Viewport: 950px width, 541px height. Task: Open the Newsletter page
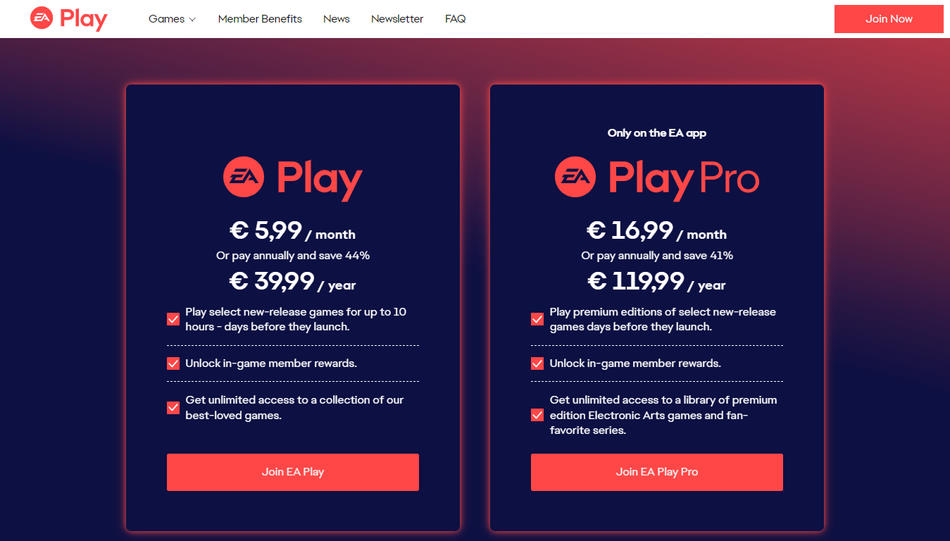397,19
